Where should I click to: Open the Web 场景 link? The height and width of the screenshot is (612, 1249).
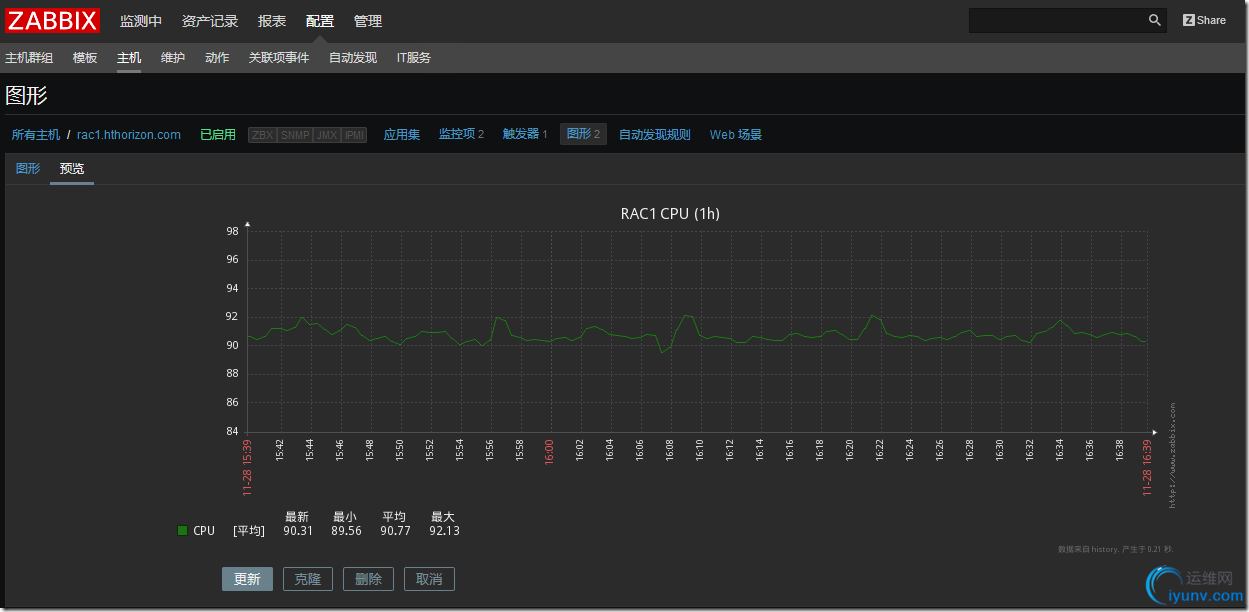click(x=736, y=135)
